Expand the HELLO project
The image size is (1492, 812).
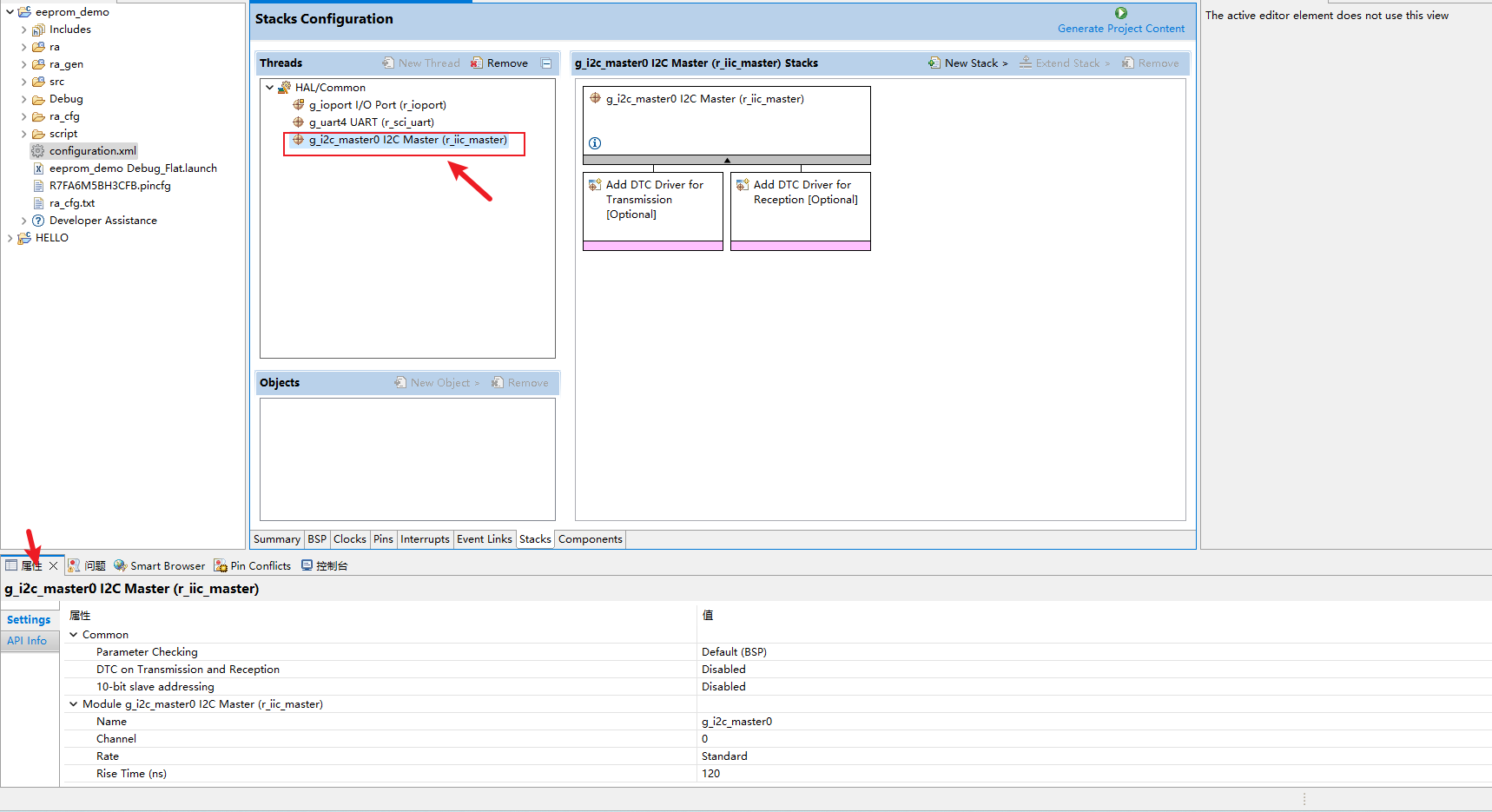10,238
